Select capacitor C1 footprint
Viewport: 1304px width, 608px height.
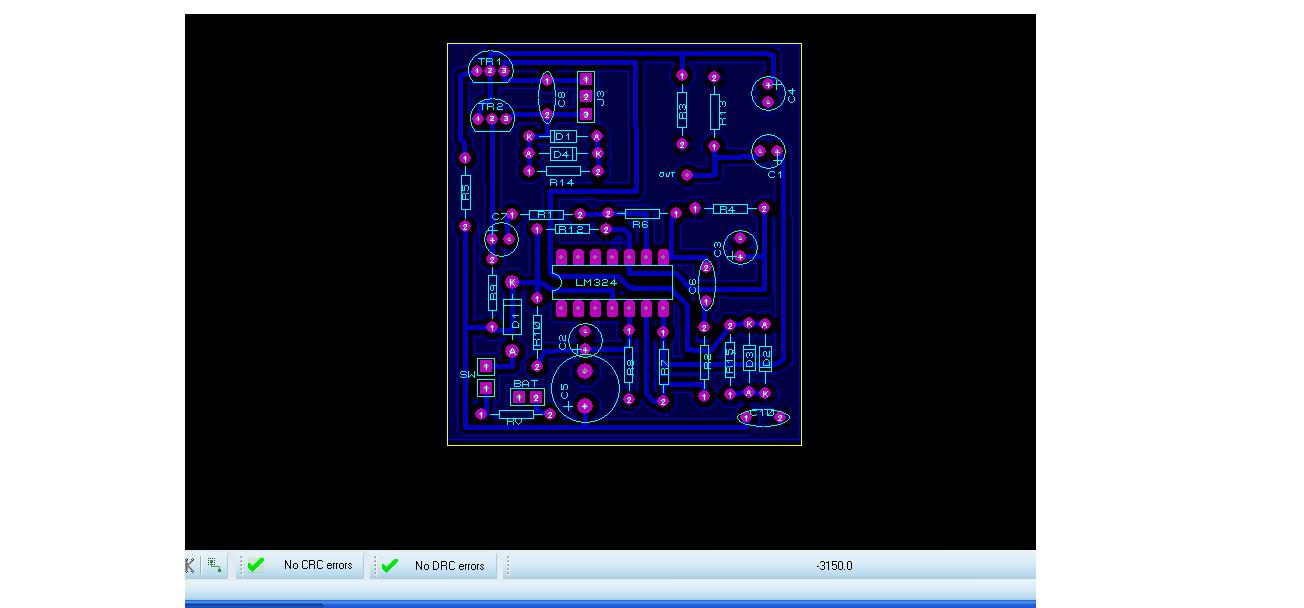click(x=768, y=153)
